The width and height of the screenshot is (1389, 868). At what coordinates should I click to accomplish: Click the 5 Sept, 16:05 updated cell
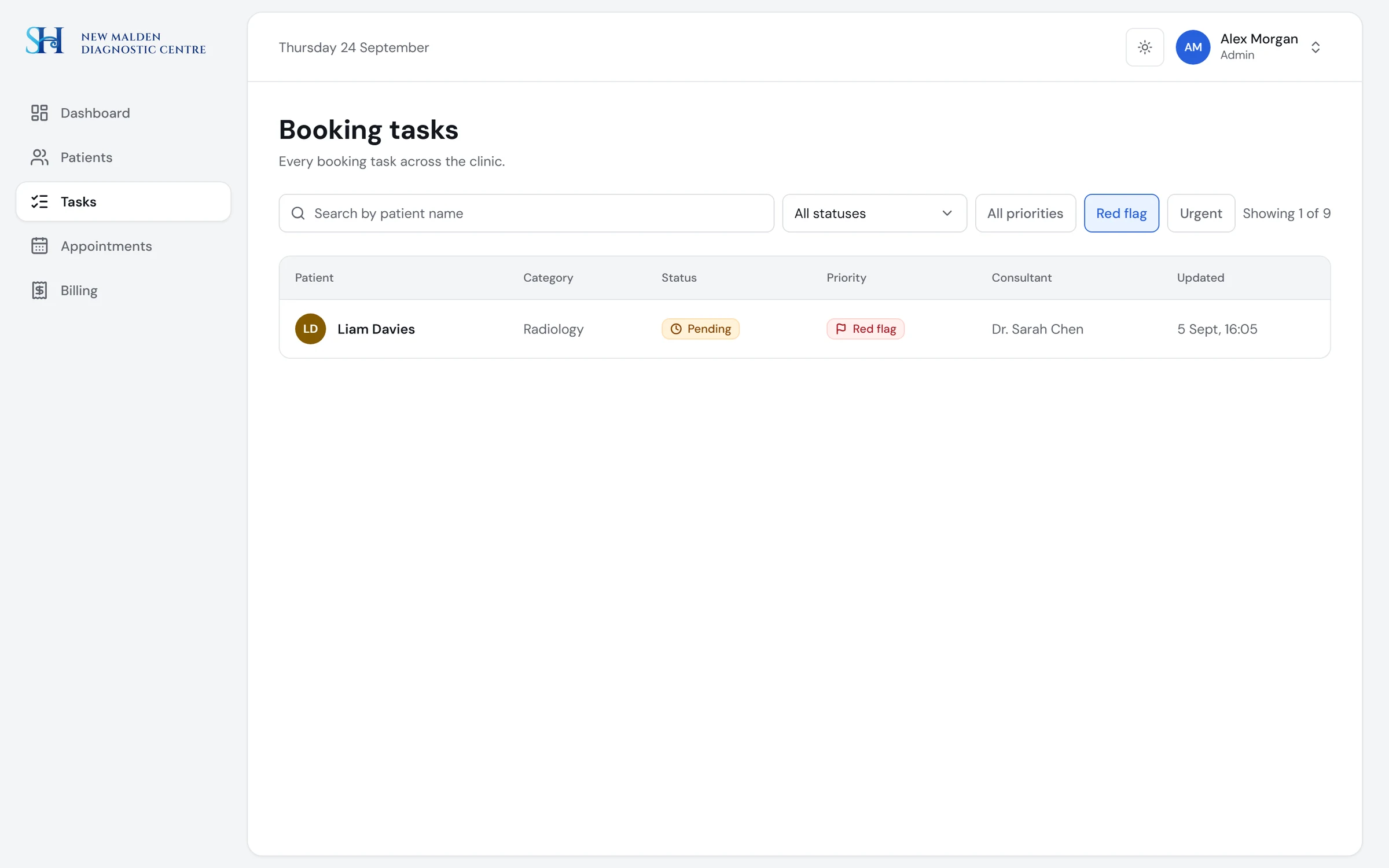(1217, 329)
